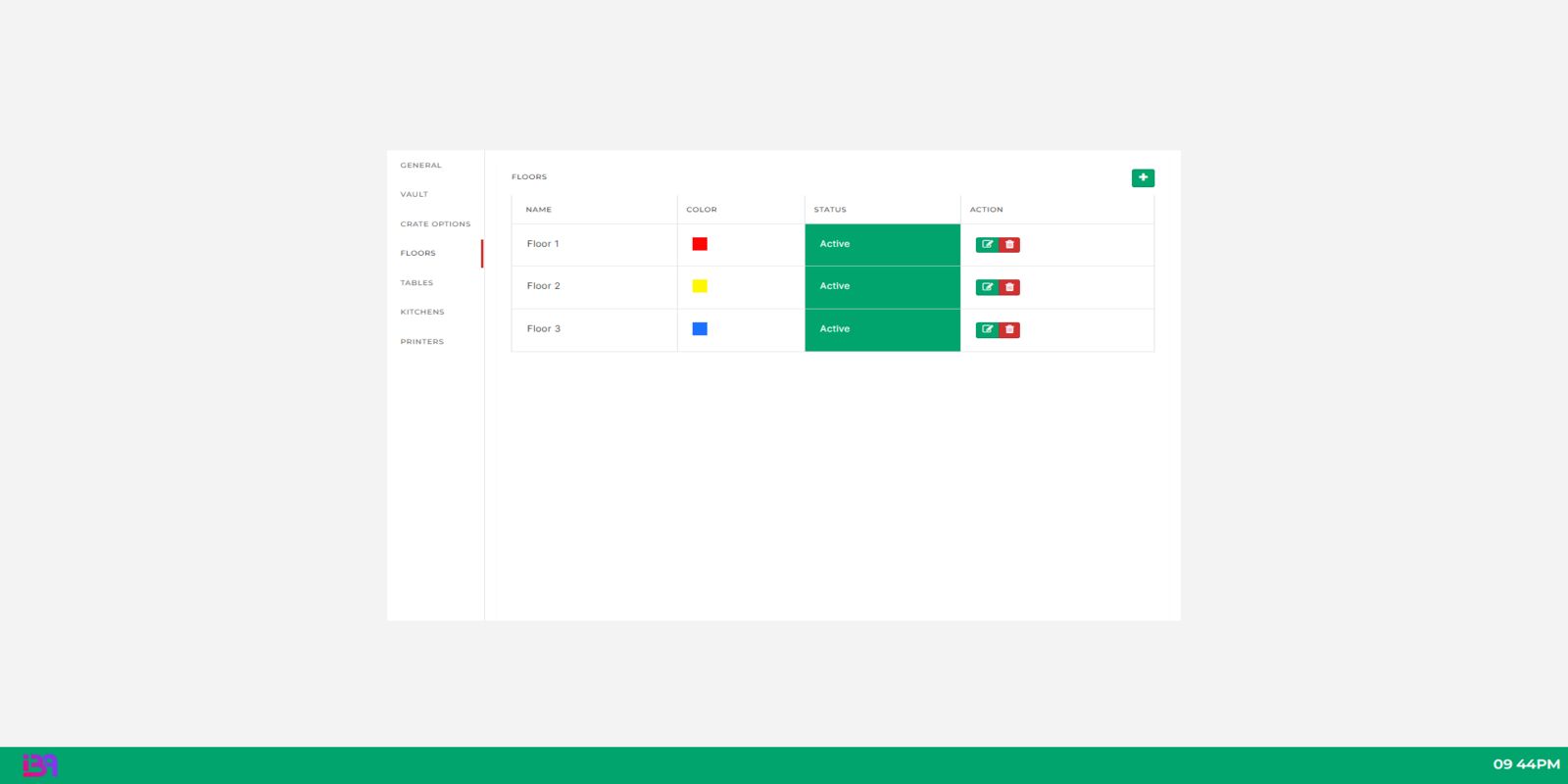Select the Floors sidebar item
This screenshot has width=1568, height=784.
pyautogui.click(x=417, y=254)
